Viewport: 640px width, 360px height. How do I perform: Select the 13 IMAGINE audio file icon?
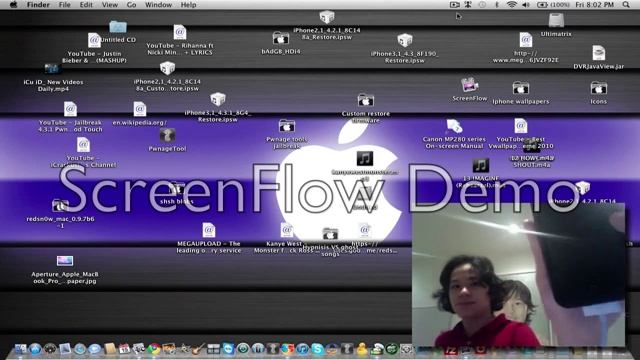click(480, 165)
